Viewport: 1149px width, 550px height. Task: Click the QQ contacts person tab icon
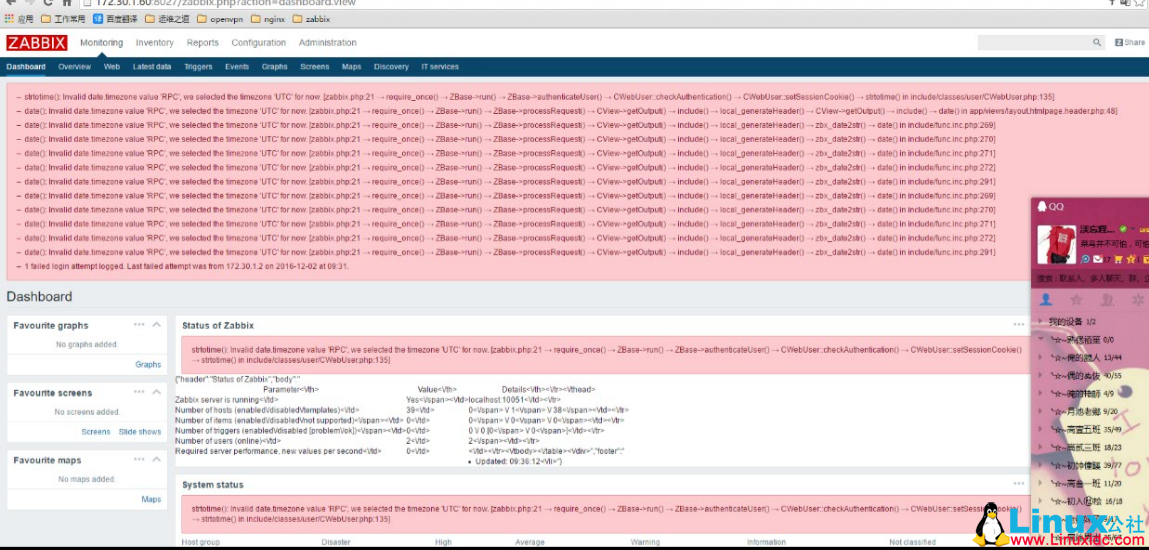(1046, 300)
